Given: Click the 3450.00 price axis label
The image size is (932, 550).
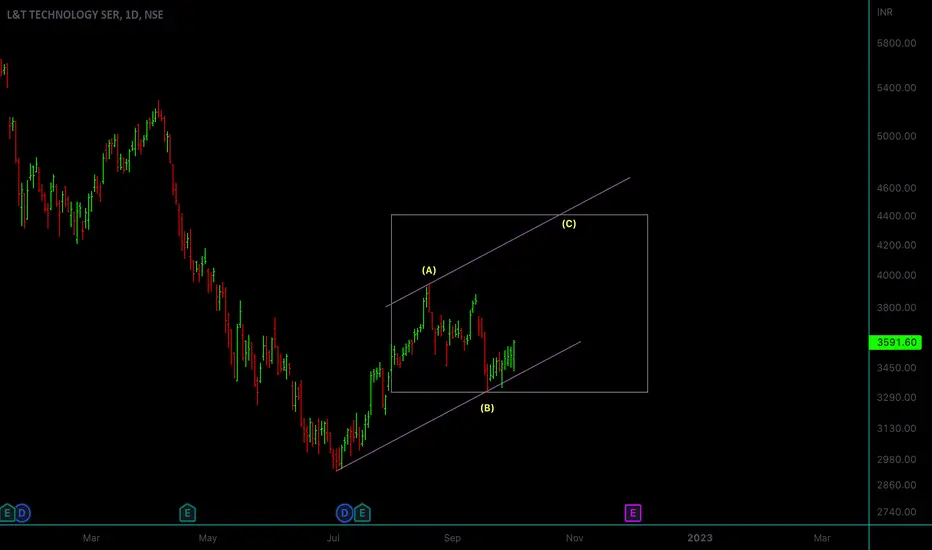Looking at the screenshot, I should tap(896, 368).
